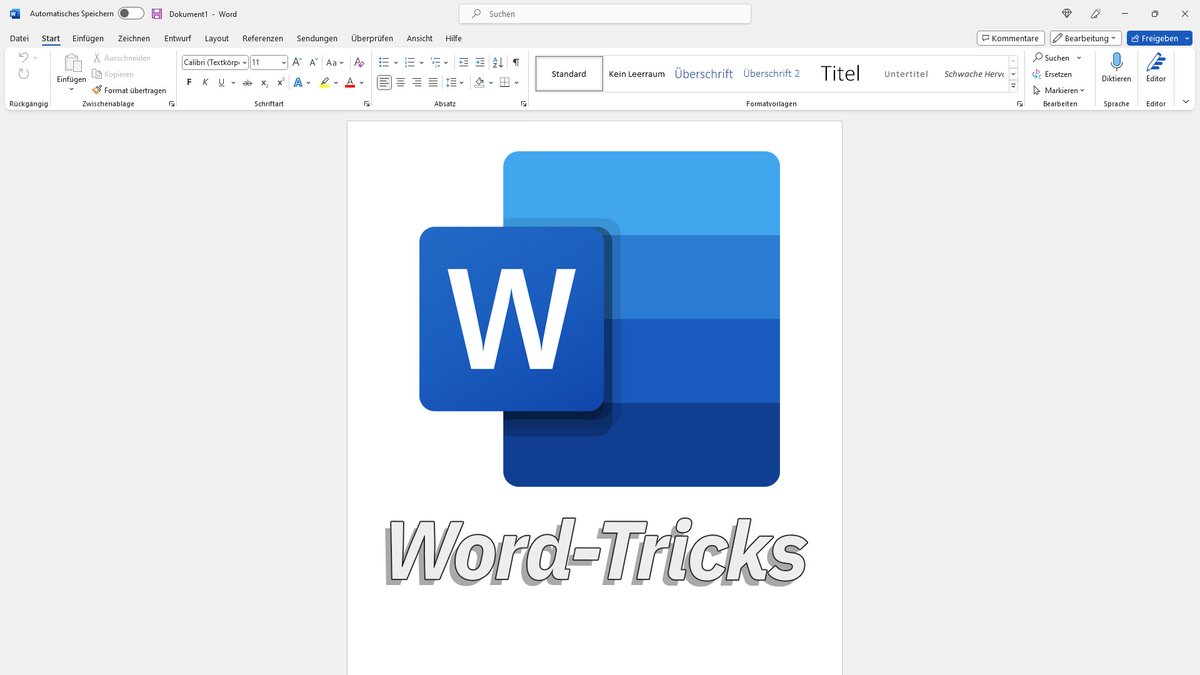Click the Kommentare button
This screenshot has height=675, width=1200.
tap(1010, 37)
